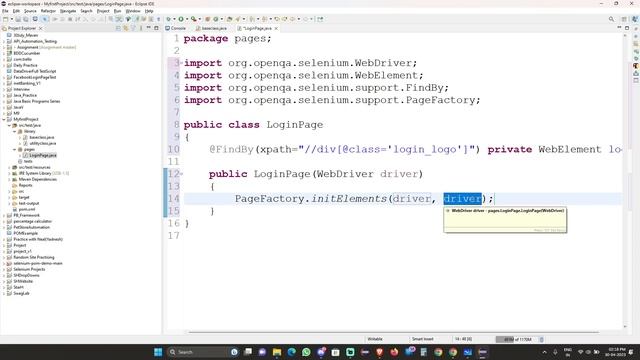This screenshot has height=360, width=640.
Task: Switch to the Console tab
Action: pyautogui.click(x=176, y=28)
